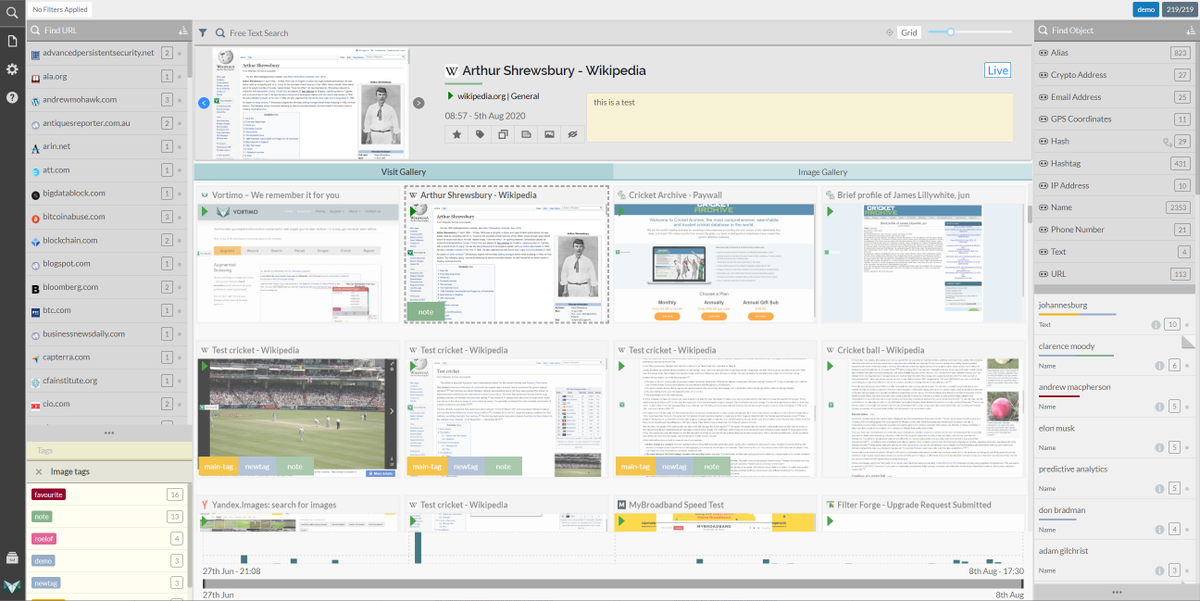Expand the Name object category

coord(1116,207)
